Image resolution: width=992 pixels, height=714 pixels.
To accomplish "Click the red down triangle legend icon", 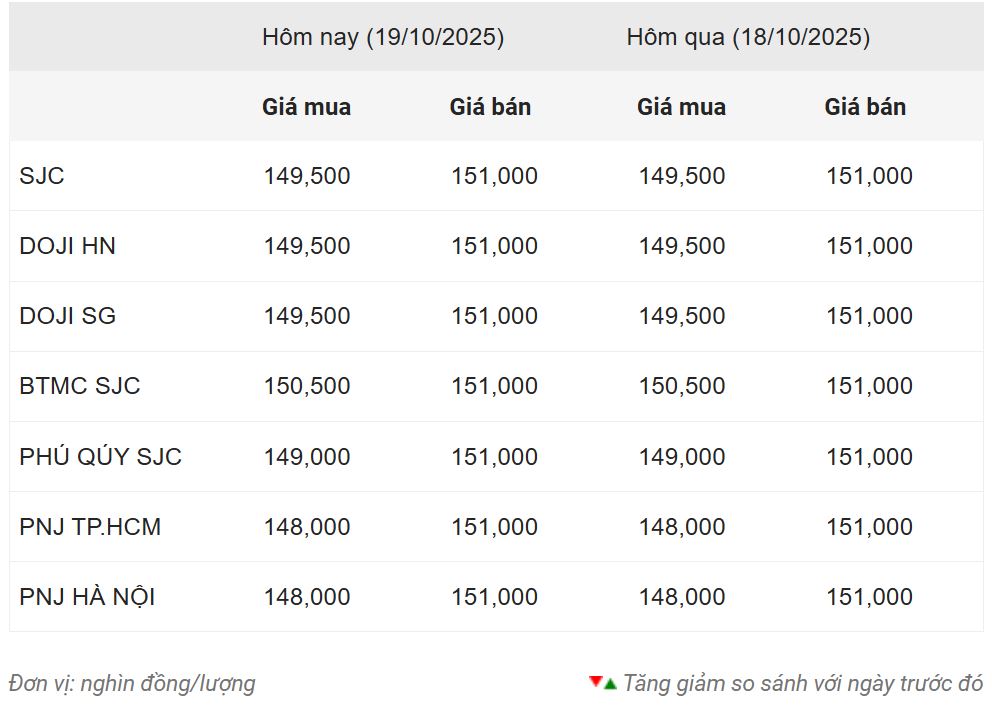I will coord(596,682).
